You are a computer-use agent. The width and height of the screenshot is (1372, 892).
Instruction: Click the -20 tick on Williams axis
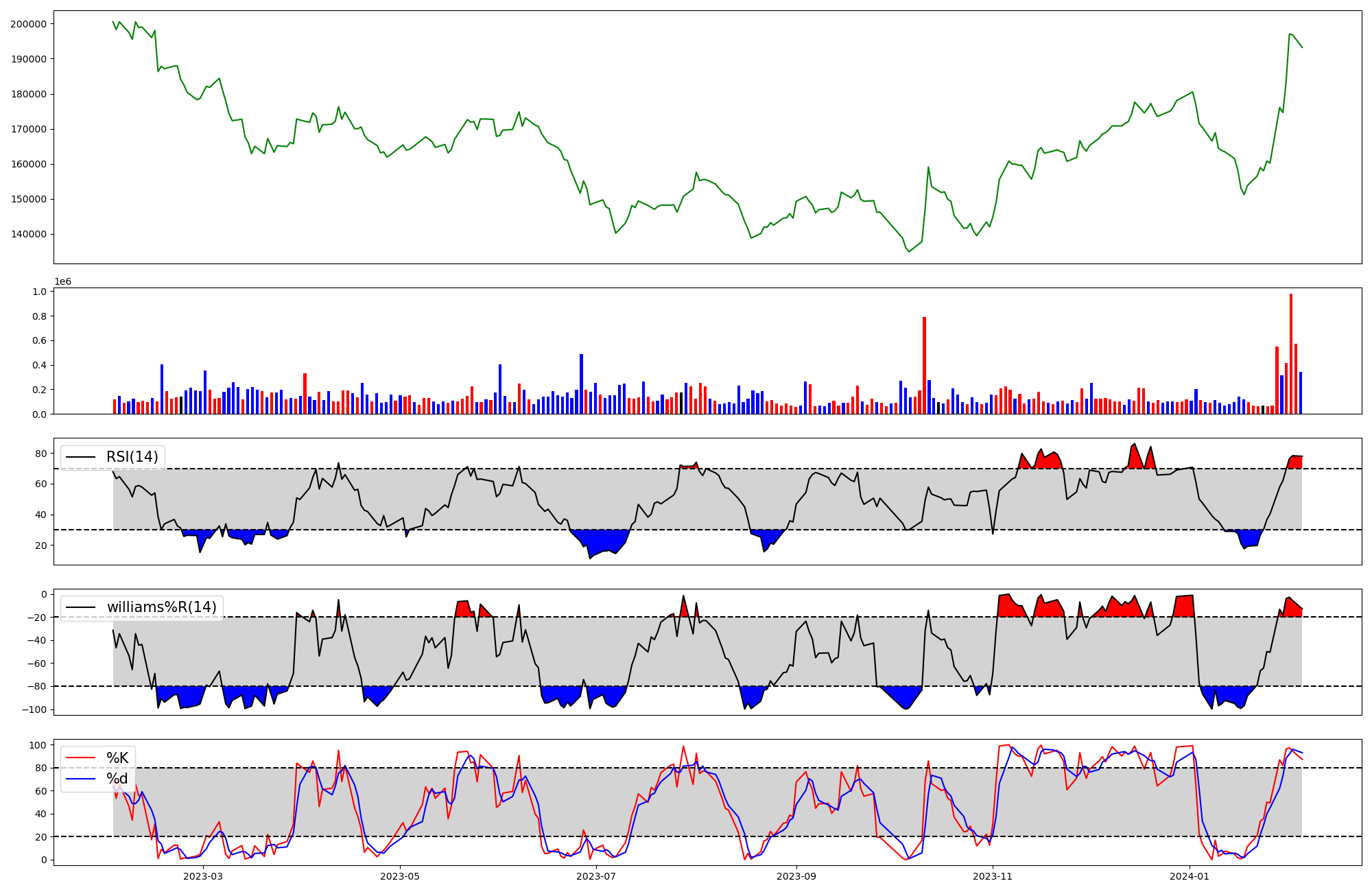tap(37, 618)
